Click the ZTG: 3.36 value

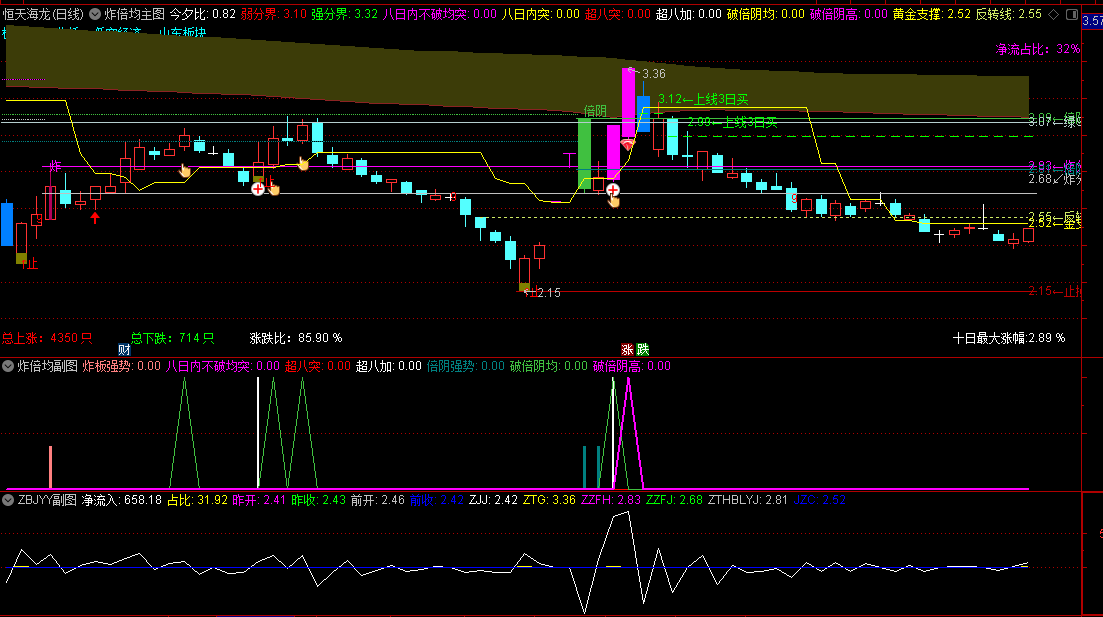point(549,500)
